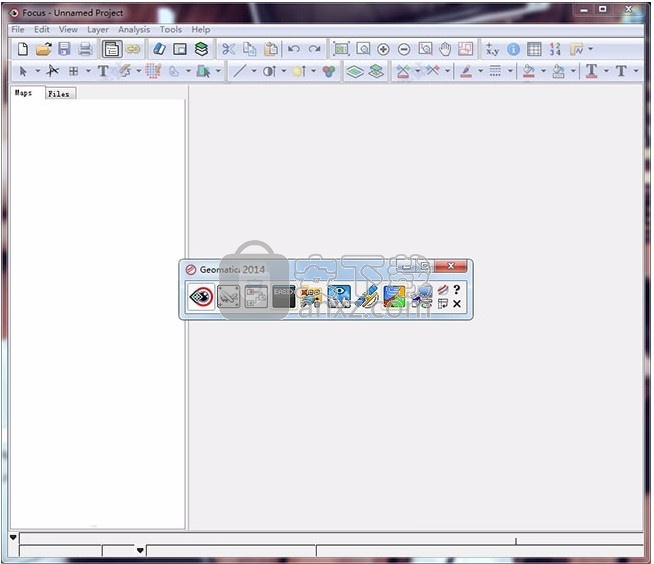Image resolution: width=654 pixels, height=564 pixels.
Task: Open dropdown beside the yellow brightness tool
Action: (x=313, y=71)
